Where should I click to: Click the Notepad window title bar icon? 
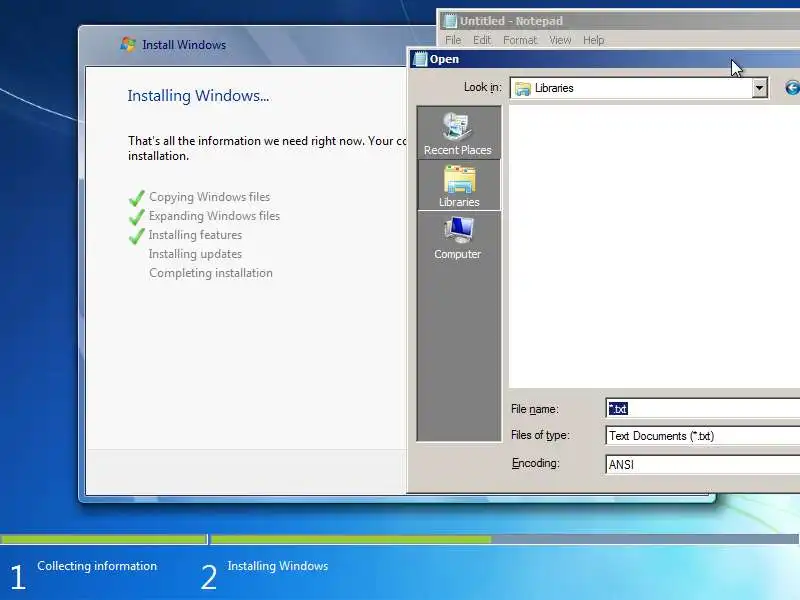pos(450,21)
